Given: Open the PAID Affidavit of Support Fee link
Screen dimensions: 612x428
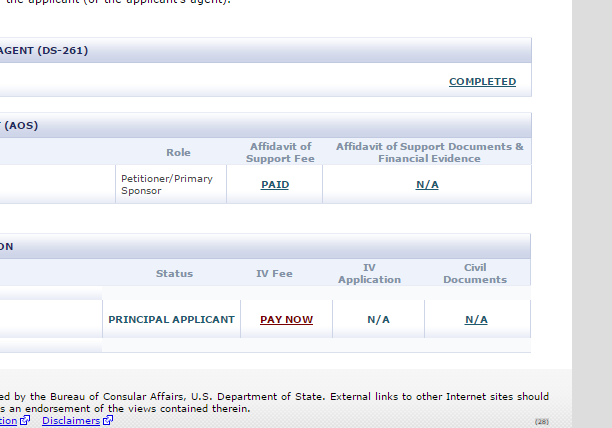Looking at the screenshot, I should [275, 185].
